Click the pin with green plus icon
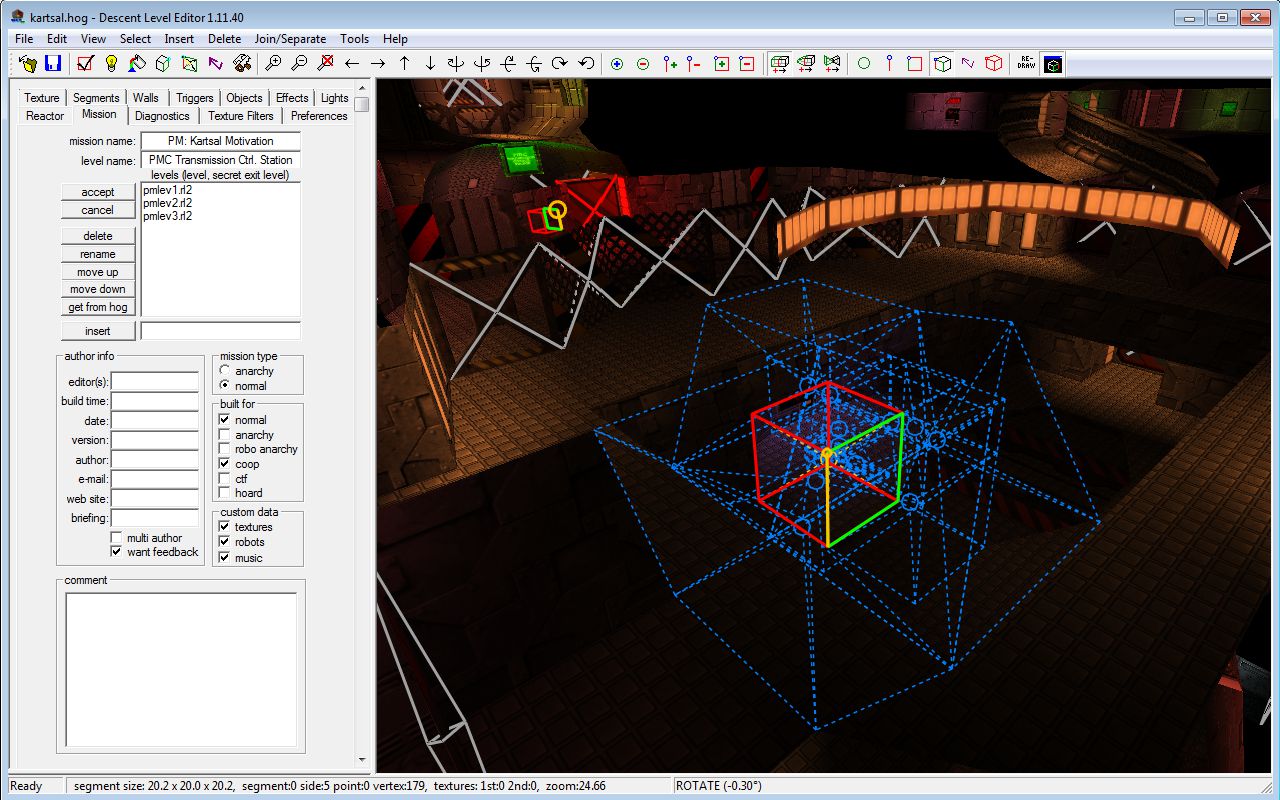This screenshot has width=1280, height=800. 669,64
